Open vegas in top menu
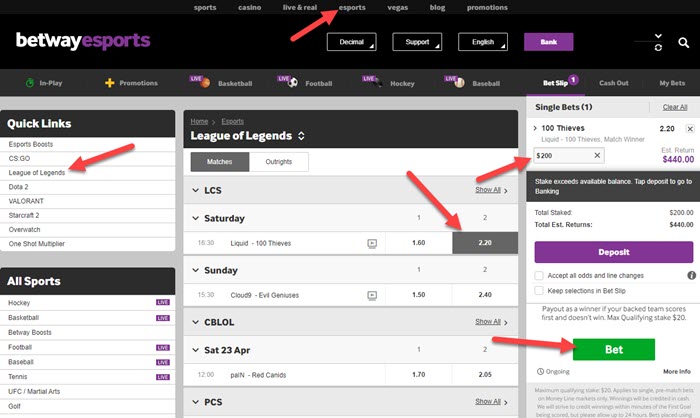This screenshot has height=418, width=700. pos(397,7)
